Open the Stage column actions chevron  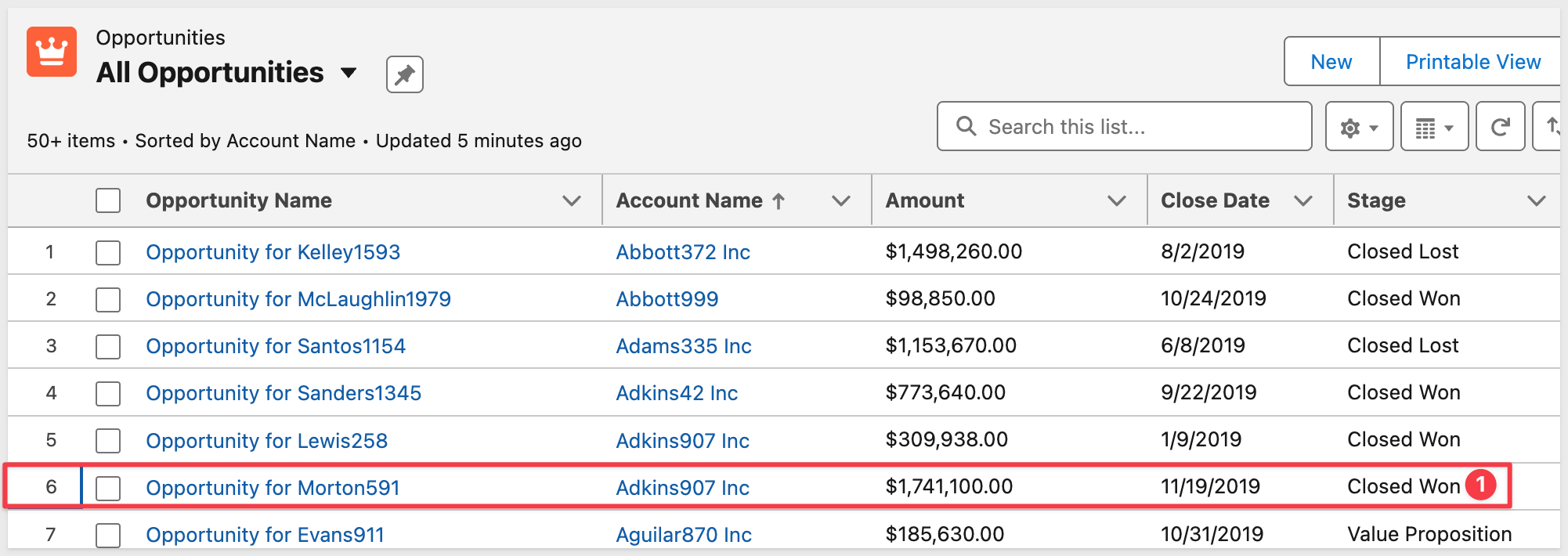[1536, 200]
